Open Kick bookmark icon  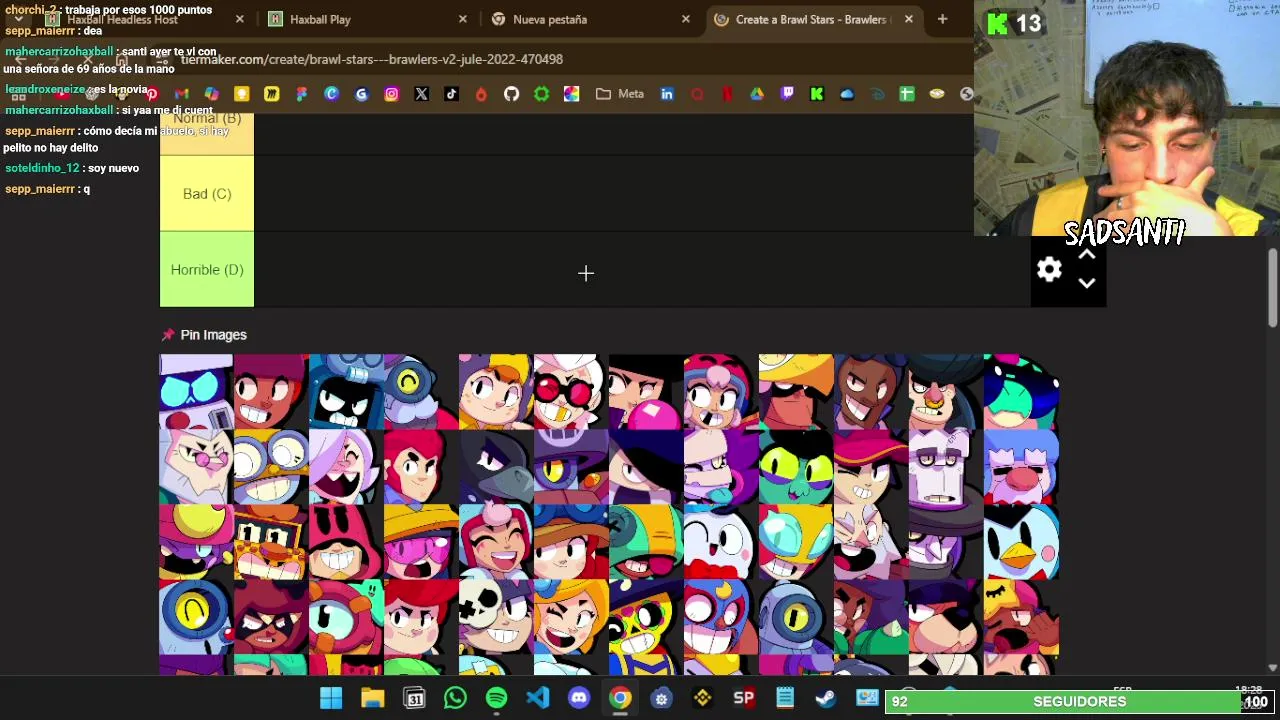tap(817, 94)
